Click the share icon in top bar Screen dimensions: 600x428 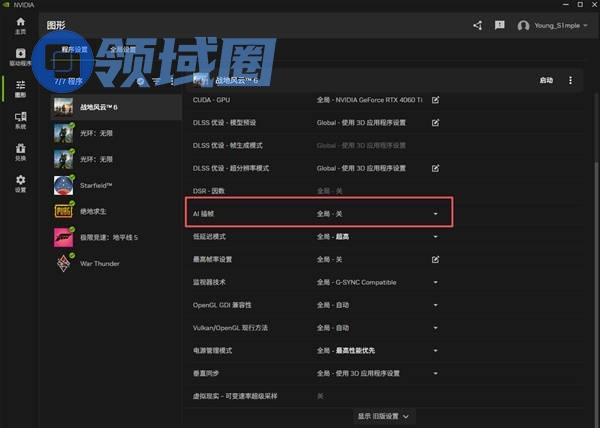477,25
